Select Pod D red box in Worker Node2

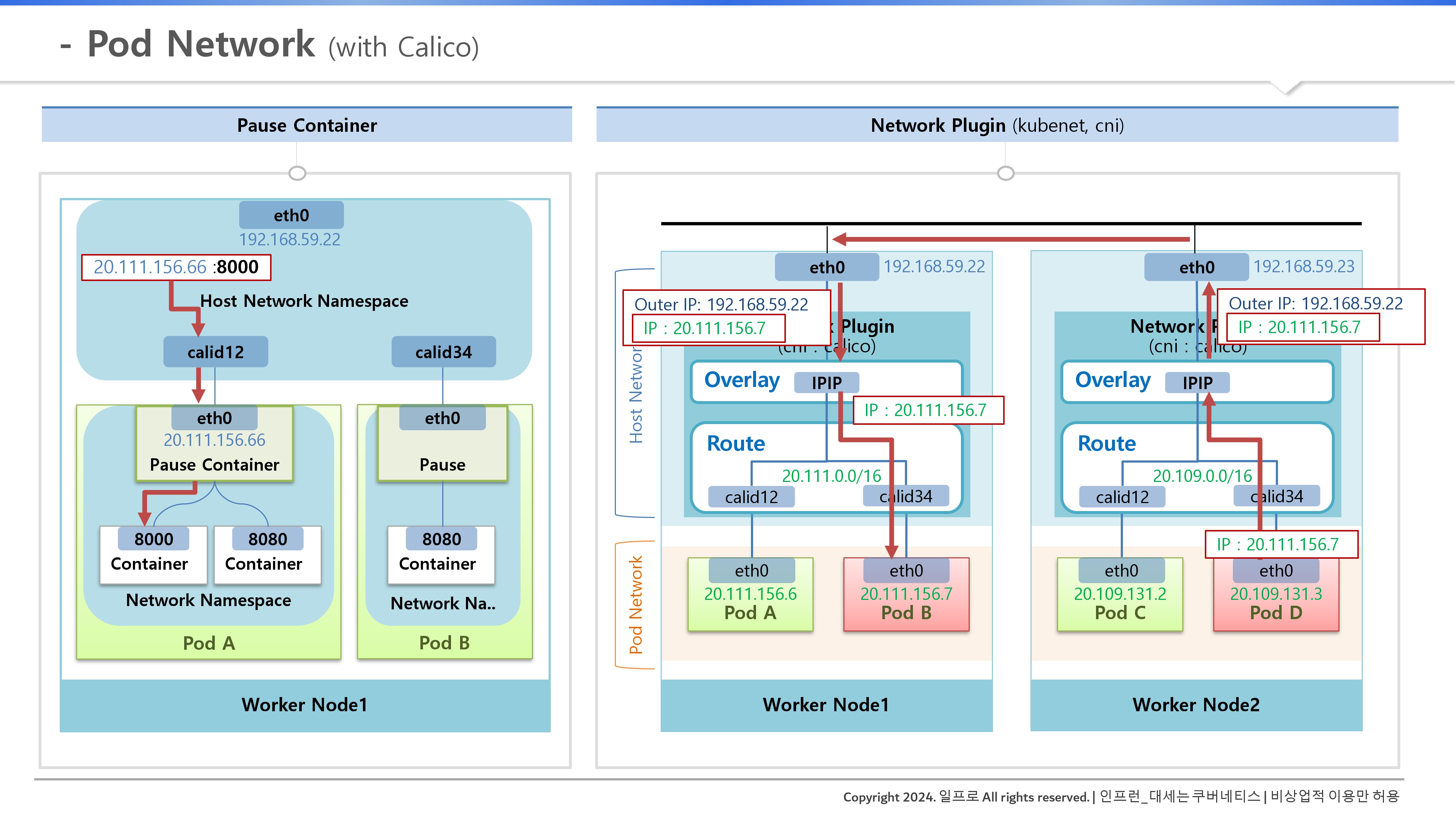pyautogui.click(x=1276, y=602)
